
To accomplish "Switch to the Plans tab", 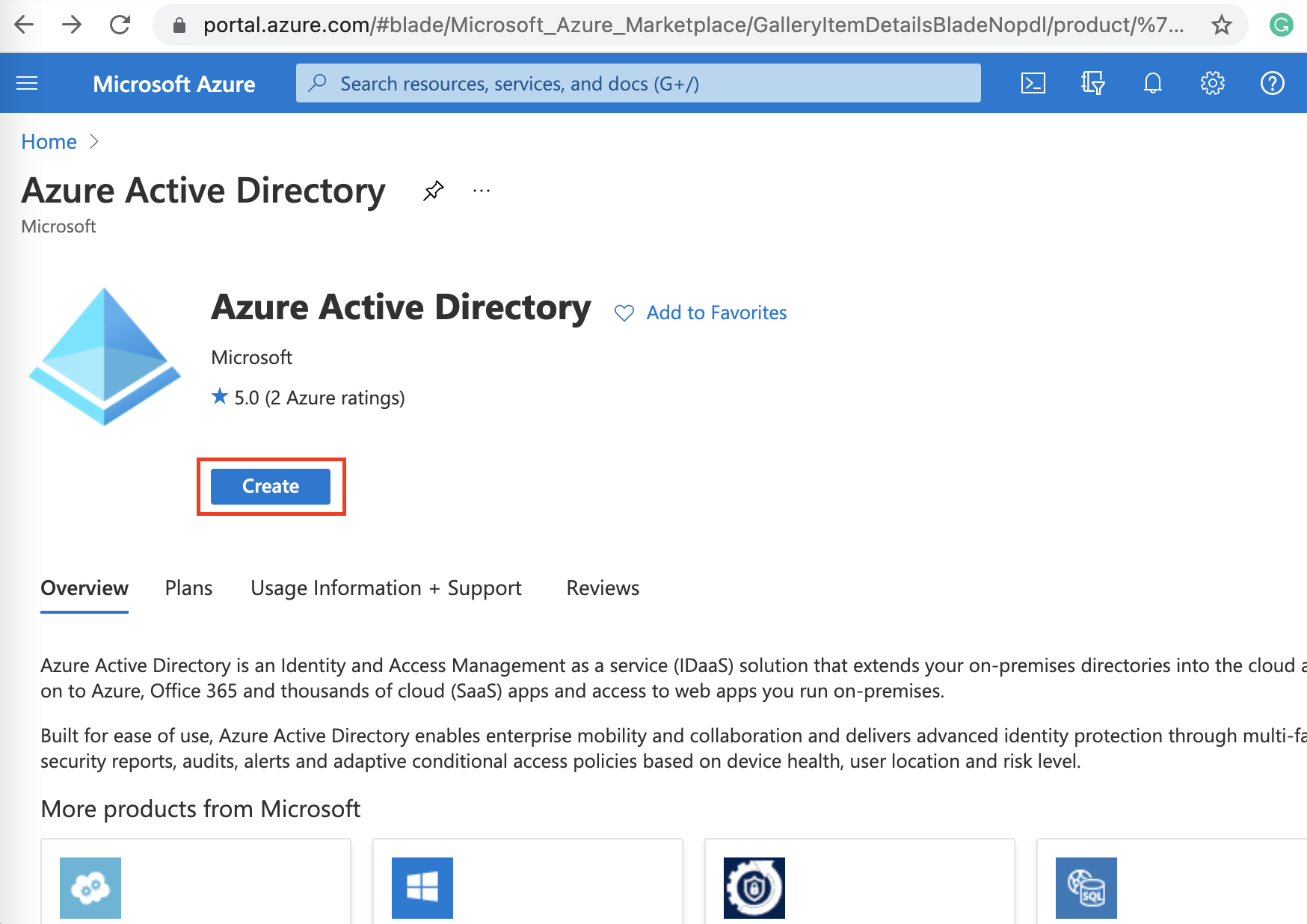I will [x=188, y=588].
